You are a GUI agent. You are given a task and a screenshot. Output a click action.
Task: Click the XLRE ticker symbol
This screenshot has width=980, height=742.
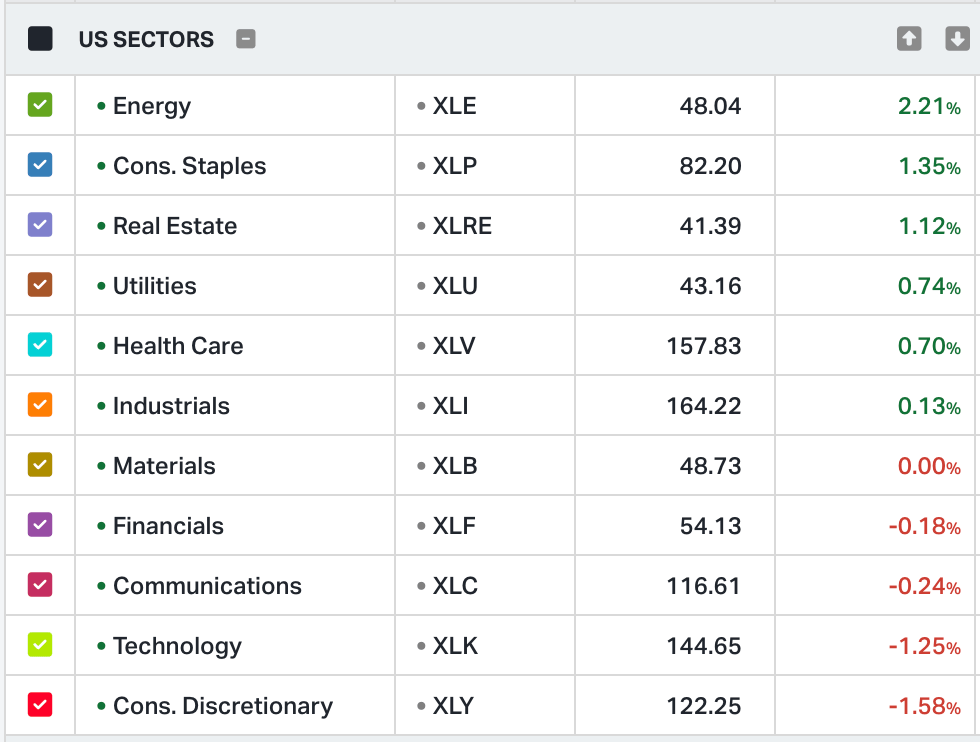pos(462,226)
